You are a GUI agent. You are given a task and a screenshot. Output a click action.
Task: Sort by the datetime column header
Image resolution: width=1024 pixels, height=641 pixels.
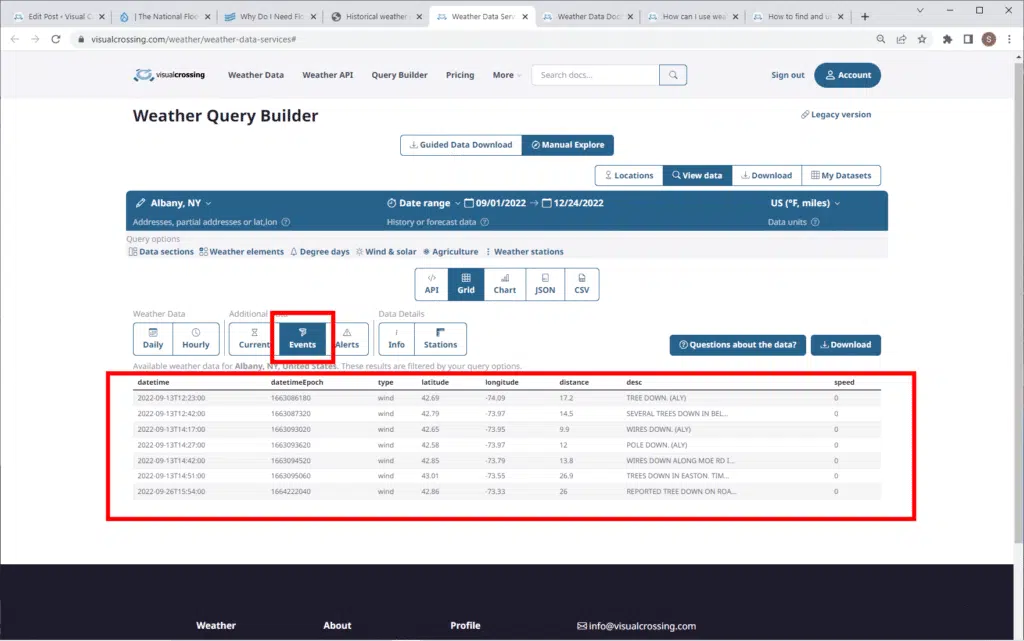pyautogui.click(x=153, y=382)
